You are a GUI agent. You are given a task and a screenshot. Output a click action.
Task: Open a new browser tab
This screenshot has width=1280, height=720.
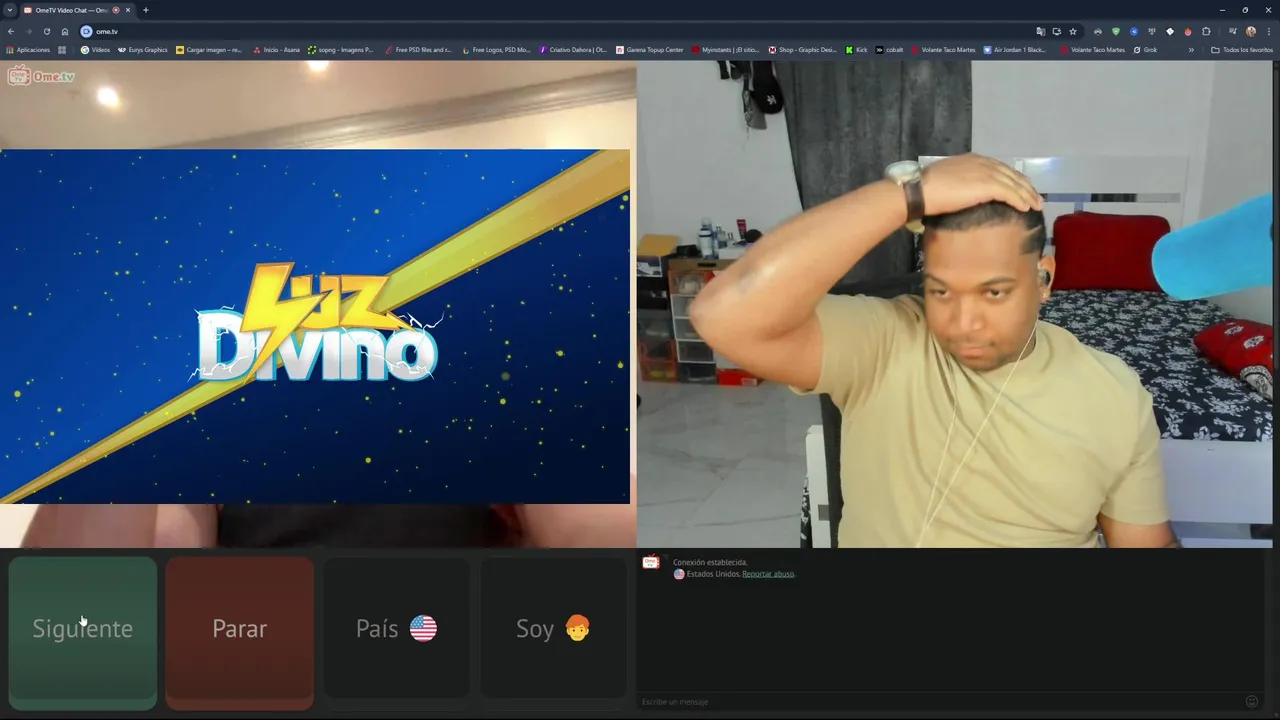[x=146, y=10]
